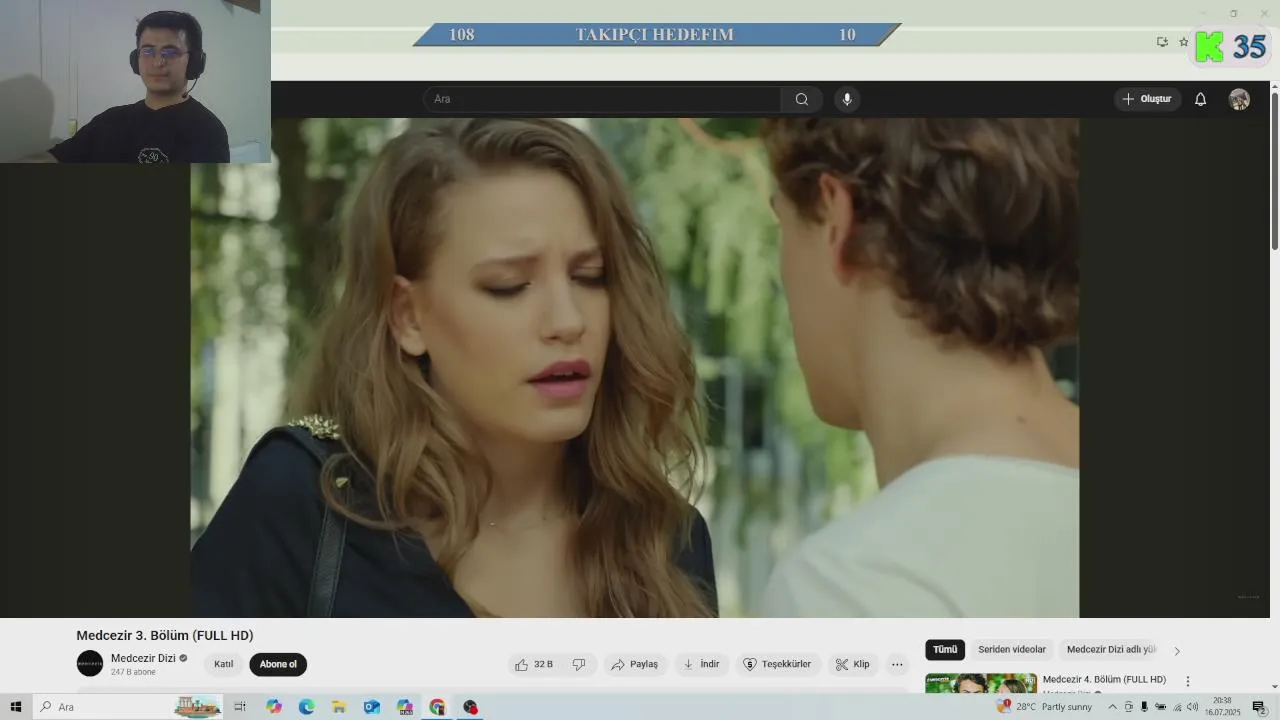The width and height of the screenshot is (1280, 720).
Task: Open the volume speaker tray icon
Action: point(1192,707)
